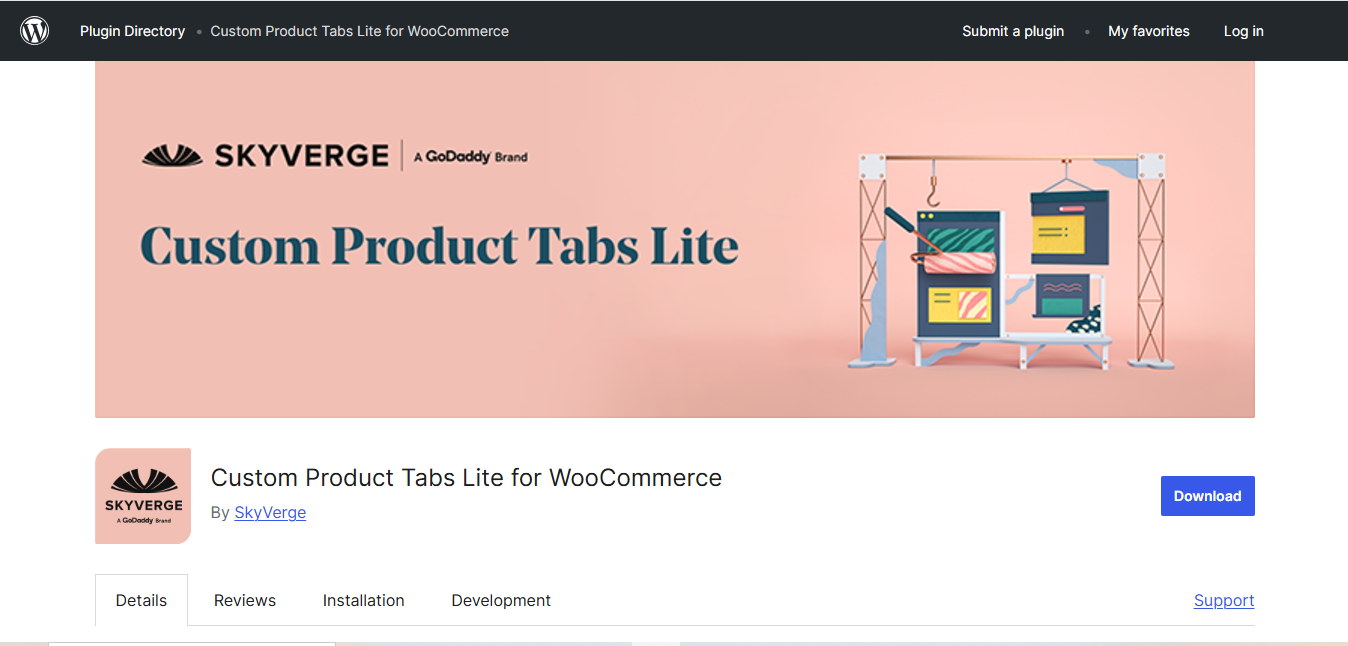The height and width of the screenshot is (646, 1348).
Task: Click the Log in link
Action: click(1243, 31)
